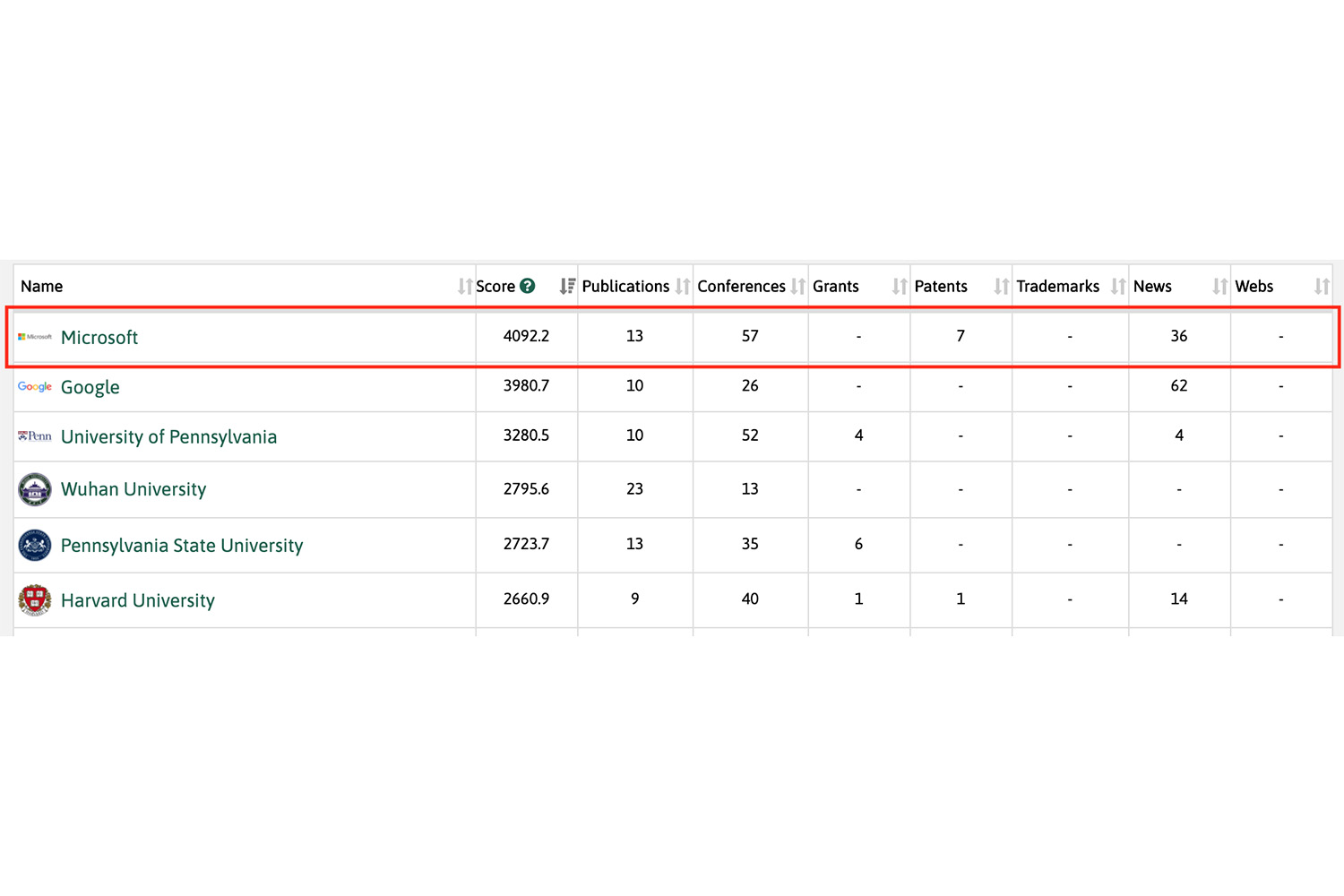Click Google's Publications count 10
The image size is (1344, 896).
[635, 385]
